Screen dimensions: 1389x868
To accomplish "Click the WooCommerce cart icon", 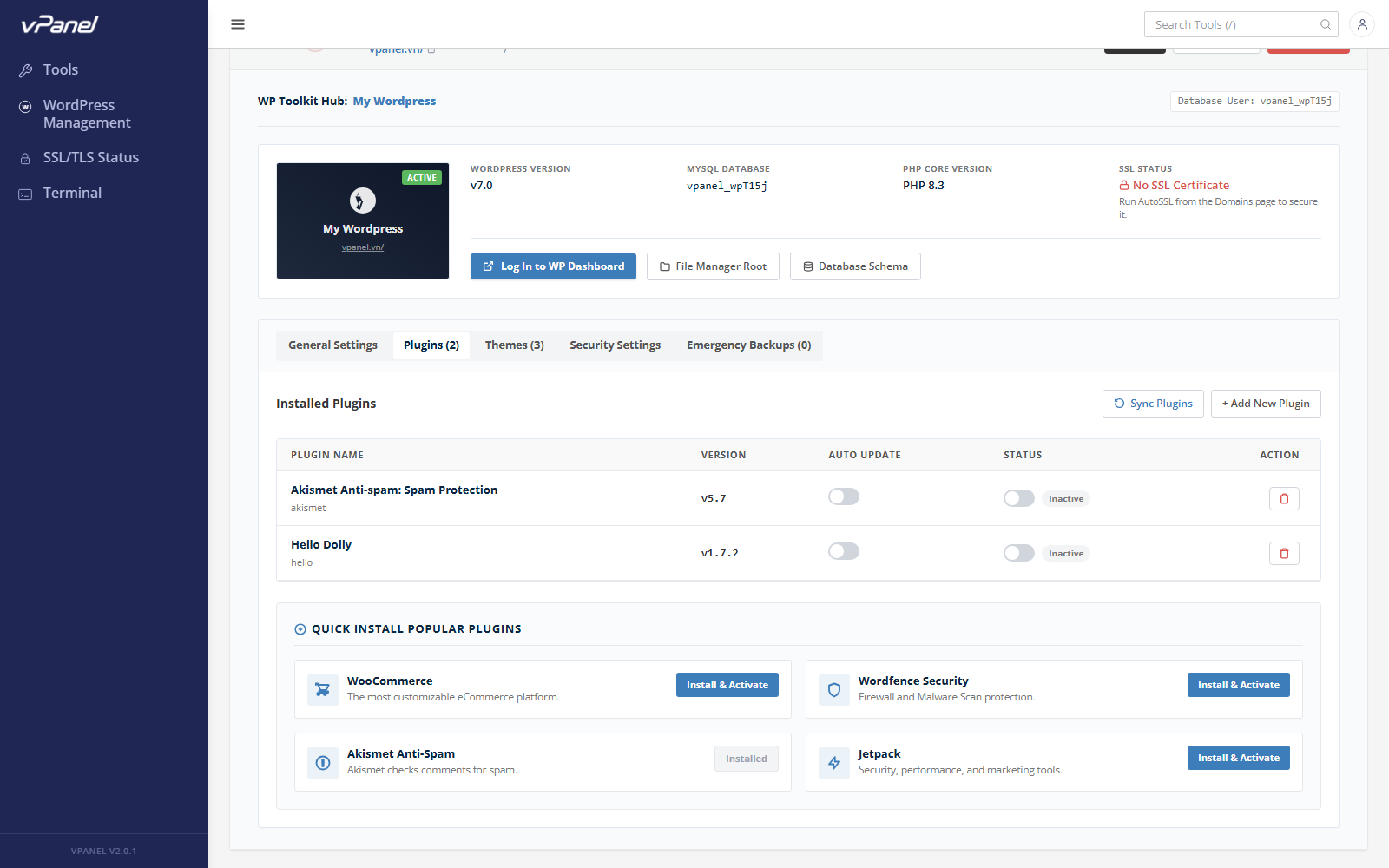I will pos(323,690).
